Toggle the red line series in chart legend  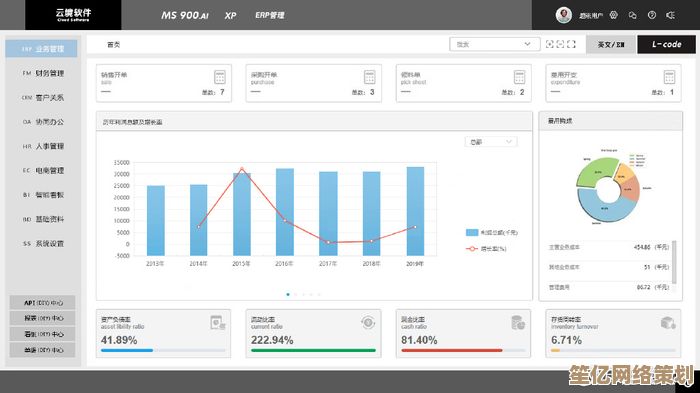pos(486,249)
